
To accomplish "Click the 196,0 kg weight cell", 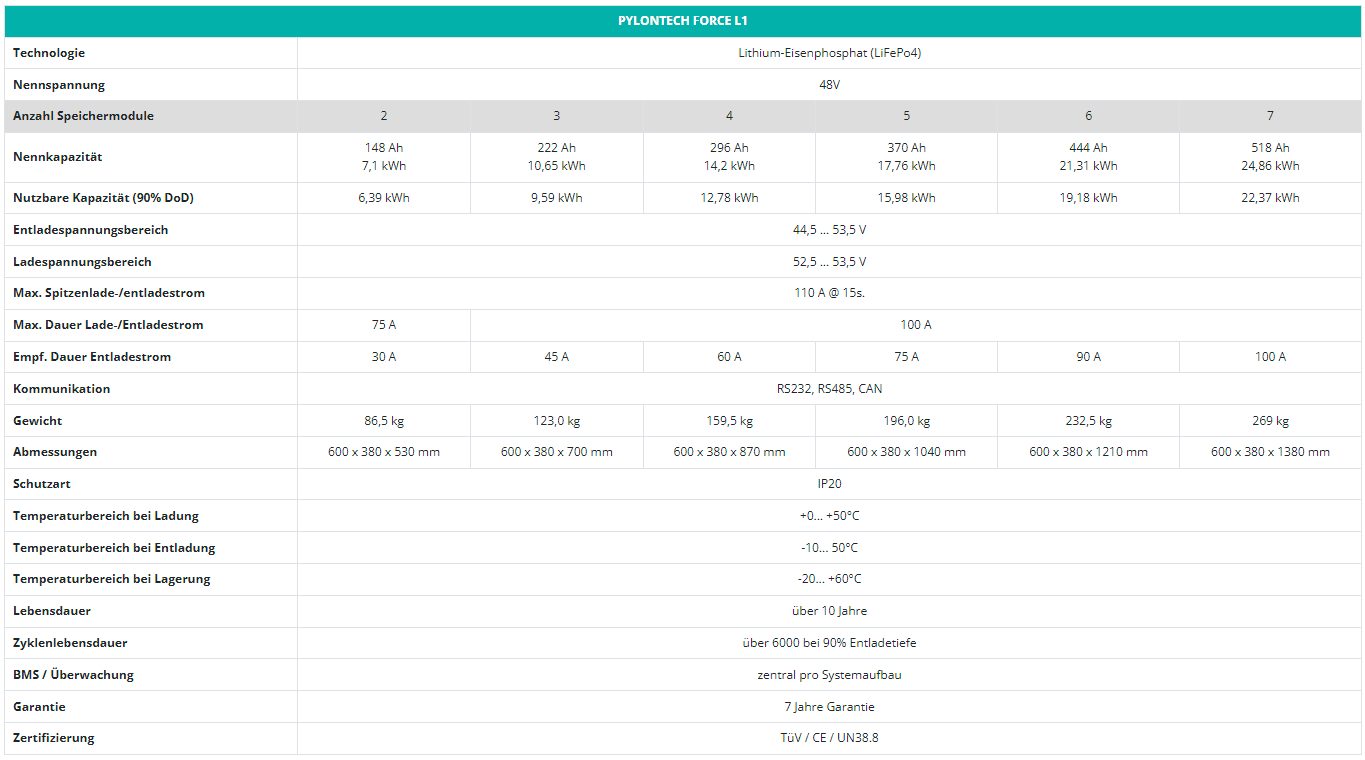I will point(907,421).
